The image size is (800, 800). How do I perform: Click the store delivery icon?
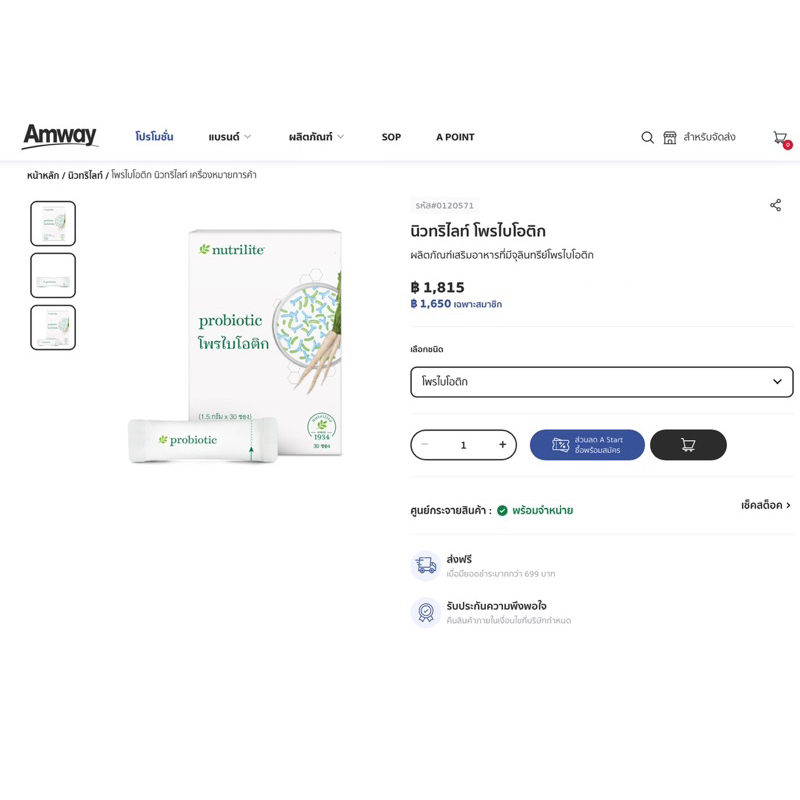670,137
